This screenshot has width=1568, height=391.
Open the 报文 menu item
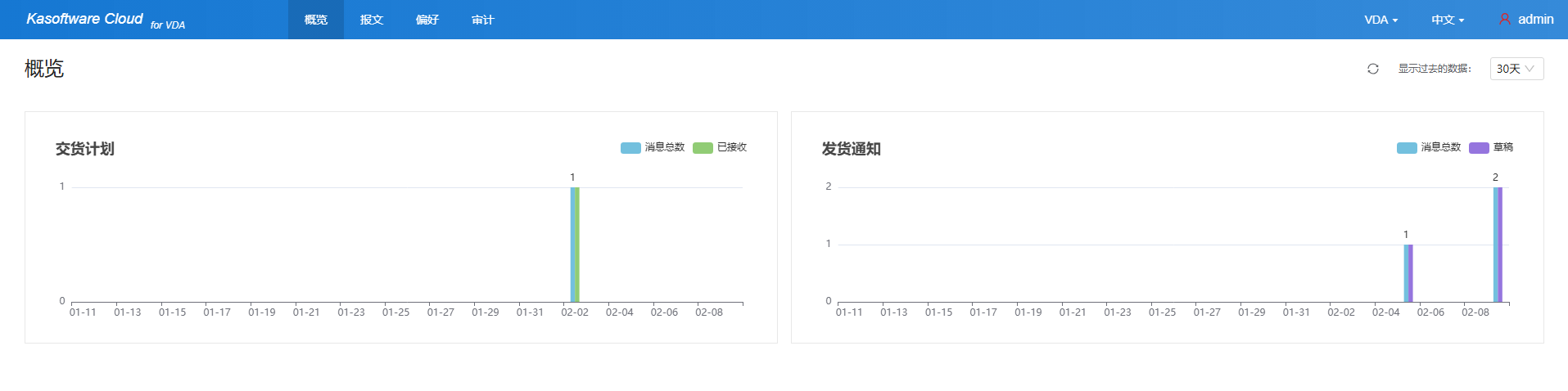pyautogui.click(x=372, y=20)
